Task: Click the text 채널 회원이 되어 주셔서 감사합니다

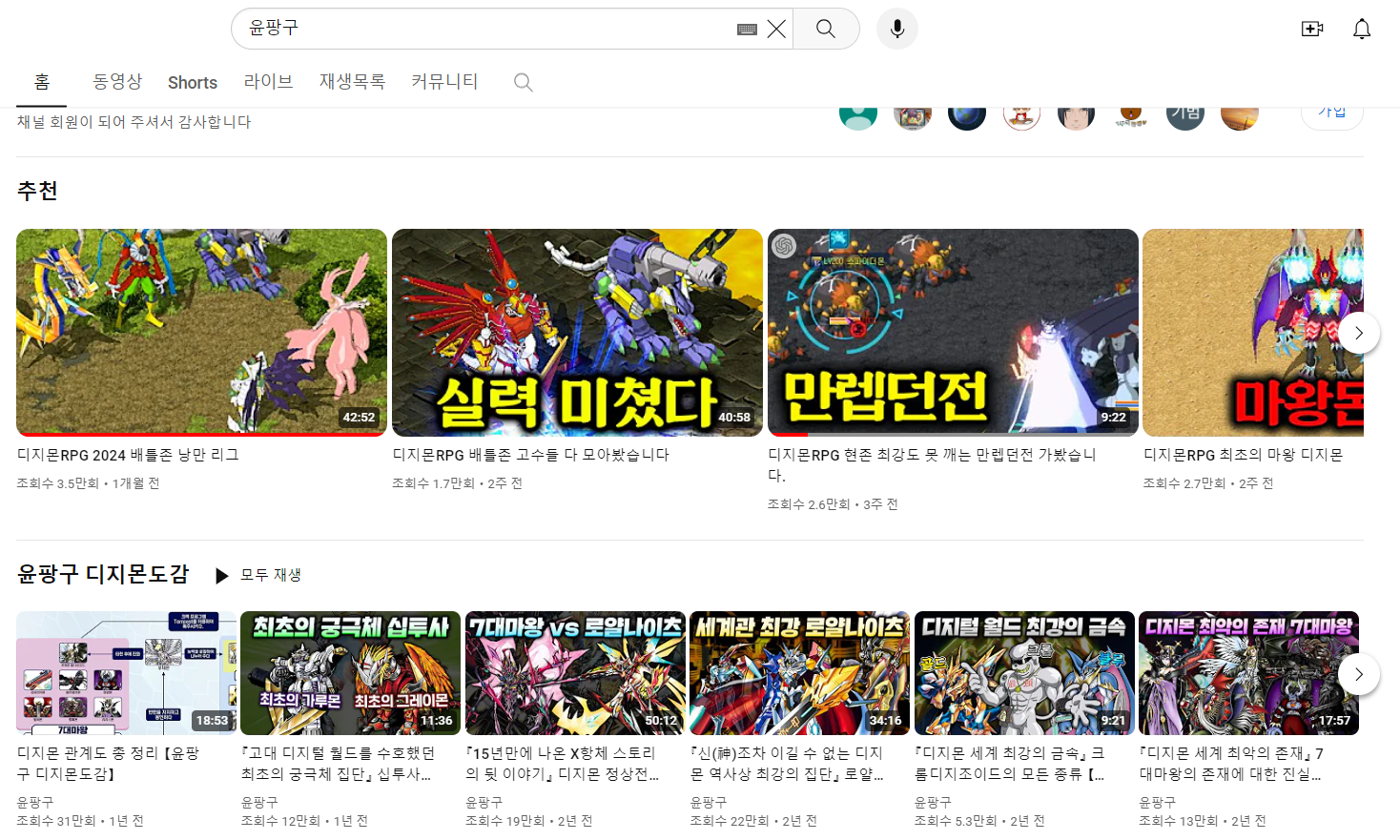Action: click(134, 122)
